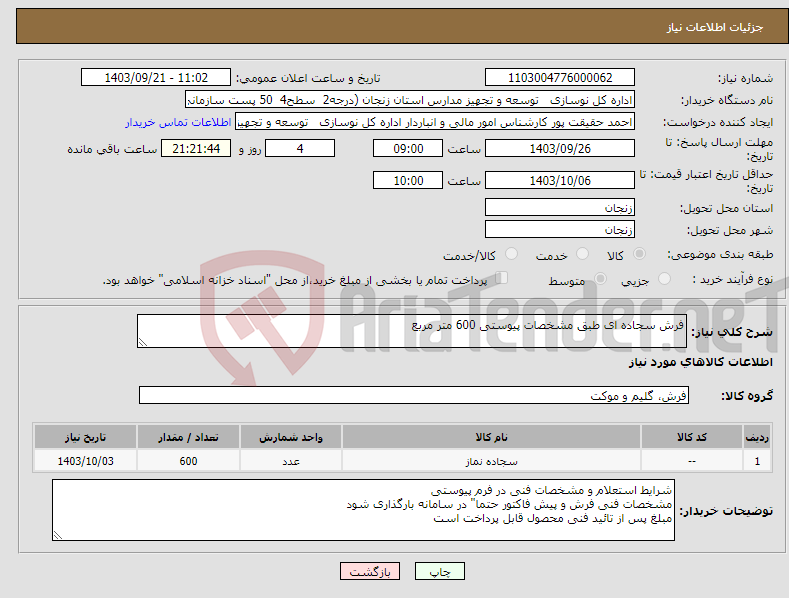Select the خدمت radio button

tap(582, 254)
